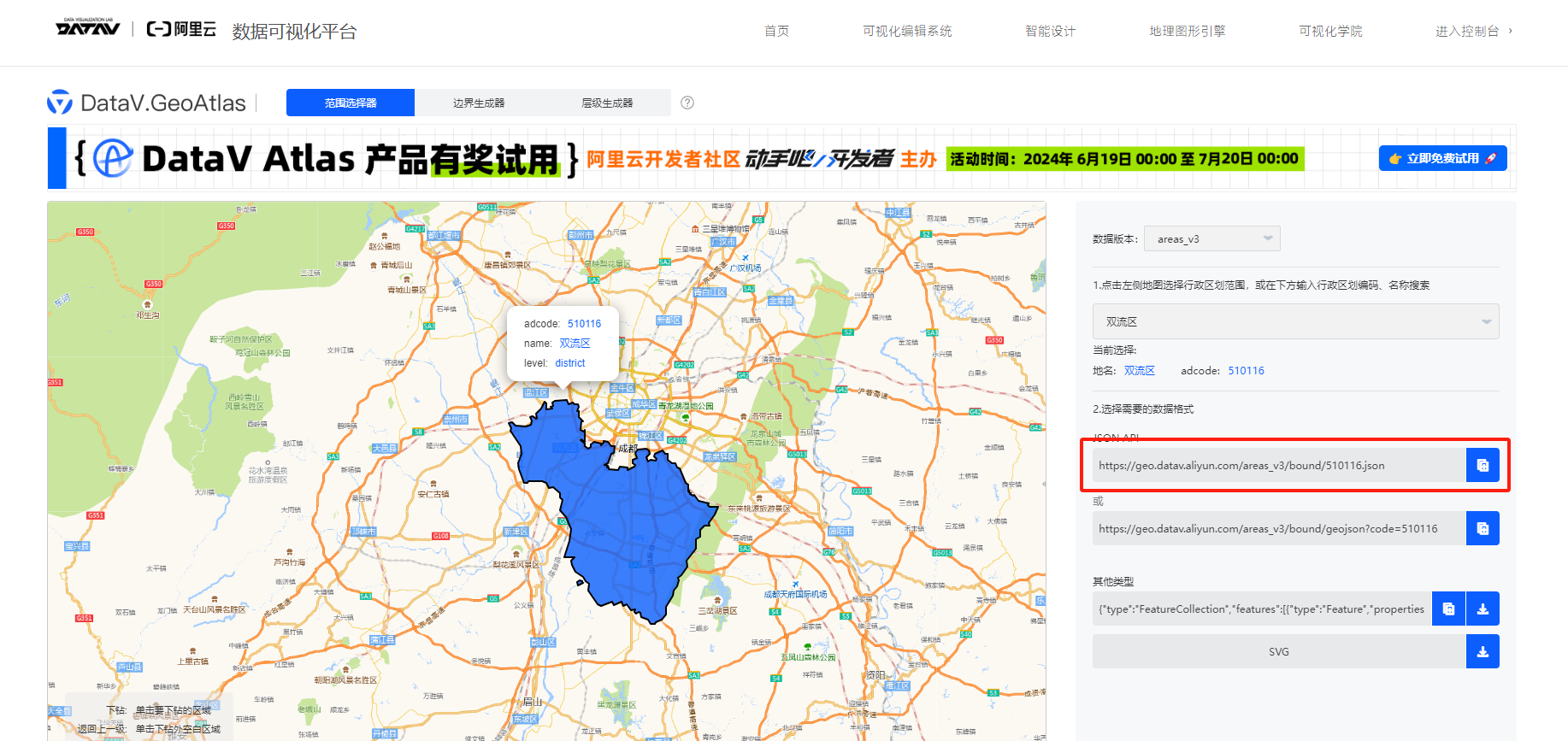Viewport: 1568px width, 741px height.
Task: Switch to the 范围选择器 tab
Action: click(x=351, y=103)
